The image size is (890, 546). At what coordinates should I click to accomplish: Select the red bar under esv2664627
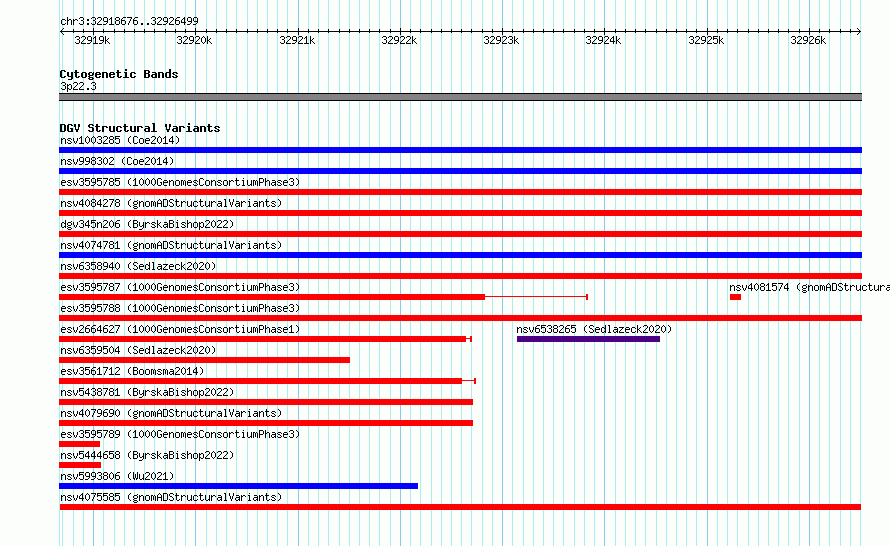click(x=262, y=339)
